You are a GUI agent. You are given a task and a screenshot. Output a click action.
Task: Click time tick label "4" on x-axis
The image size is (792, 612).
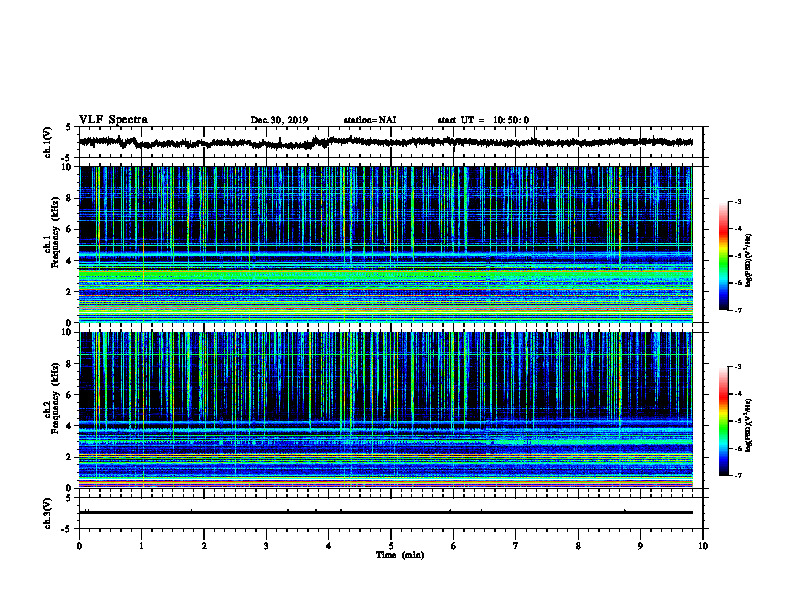[329, 546]
